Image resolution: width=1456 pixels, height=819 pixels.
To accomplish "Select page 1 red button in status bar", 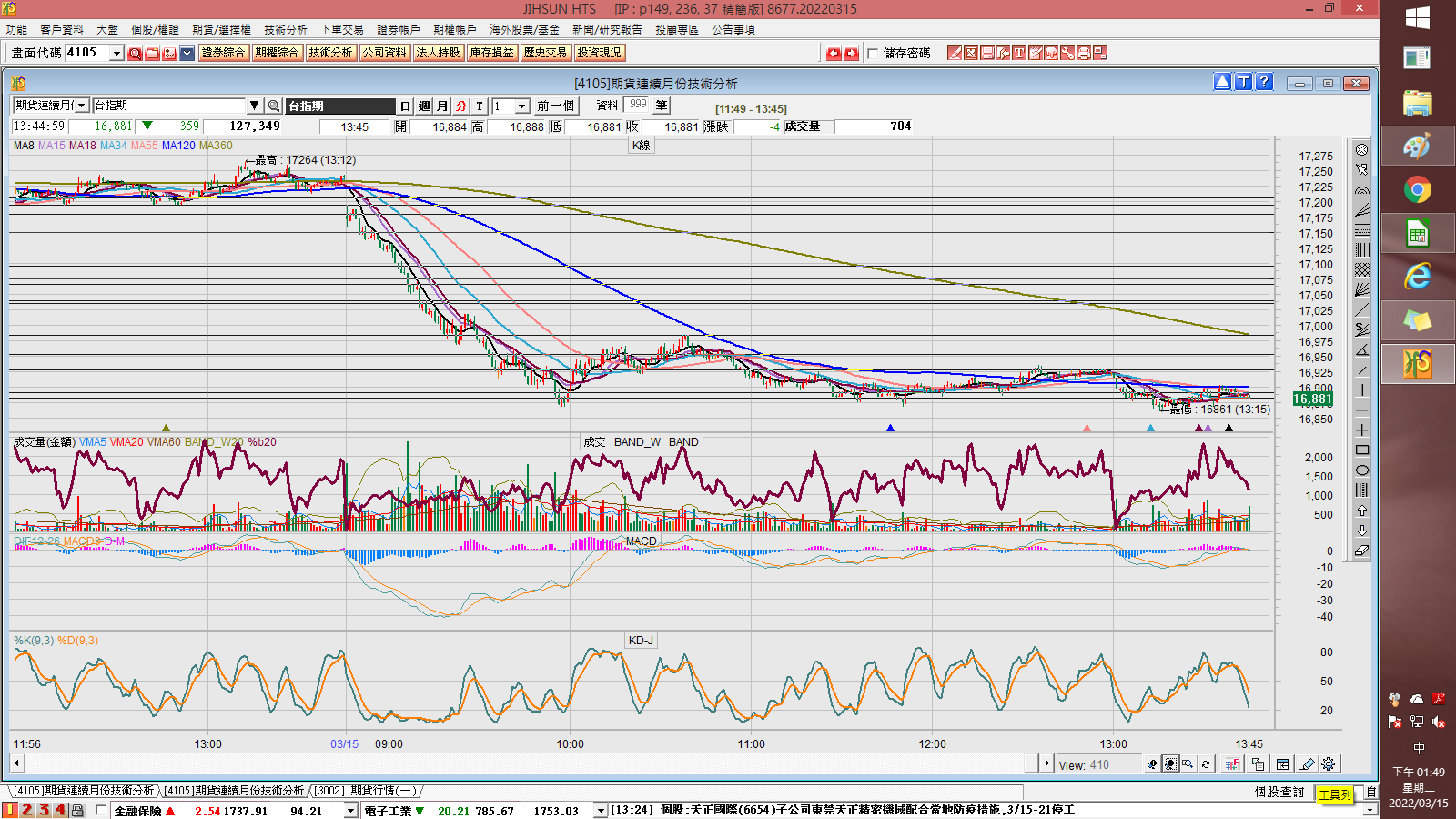I will coord(10,810).
